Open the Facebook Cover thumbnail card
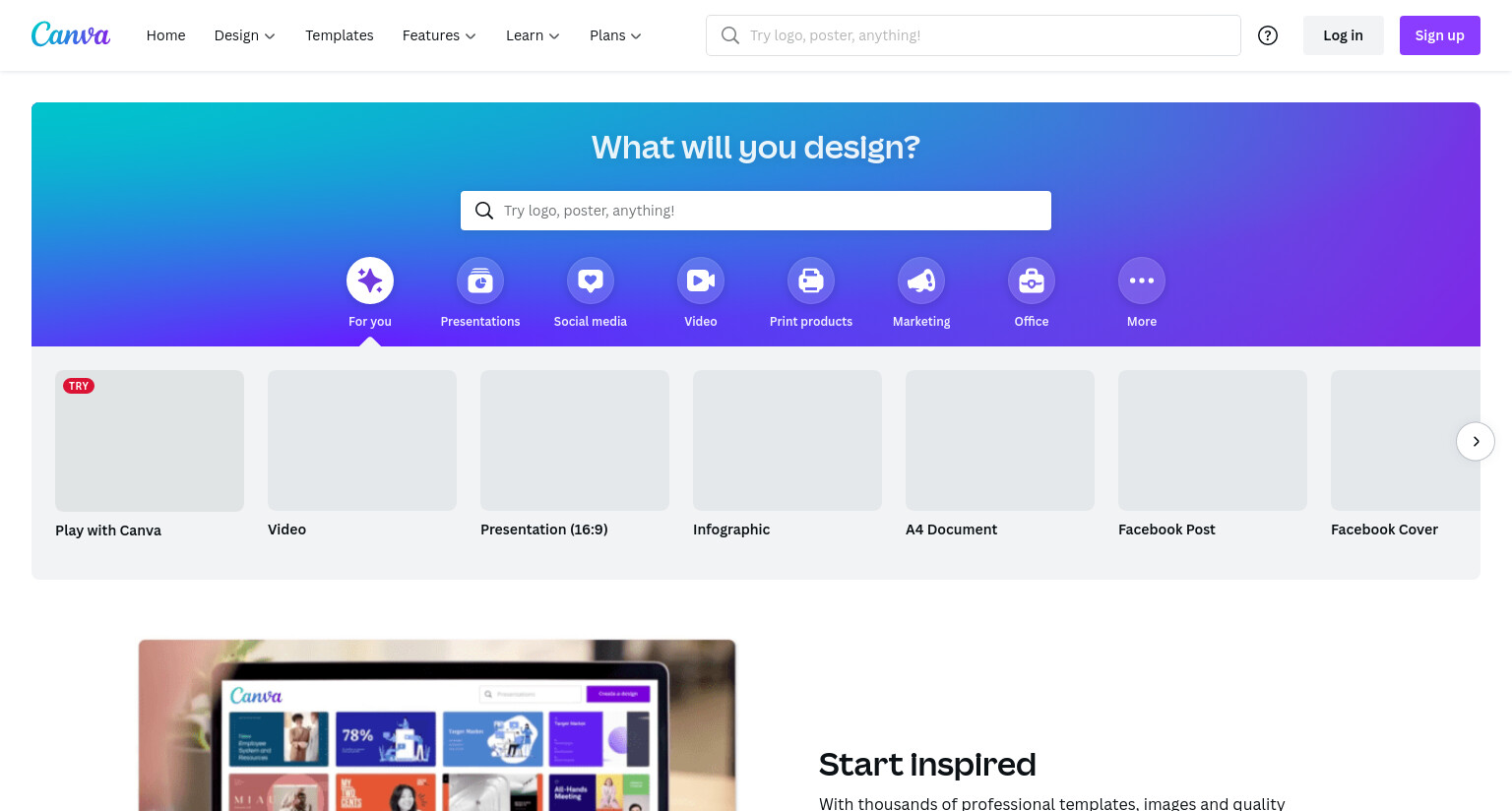The height and width of the screenshot is (811, 1512). pyautogui.click(x=1406, y=440)
